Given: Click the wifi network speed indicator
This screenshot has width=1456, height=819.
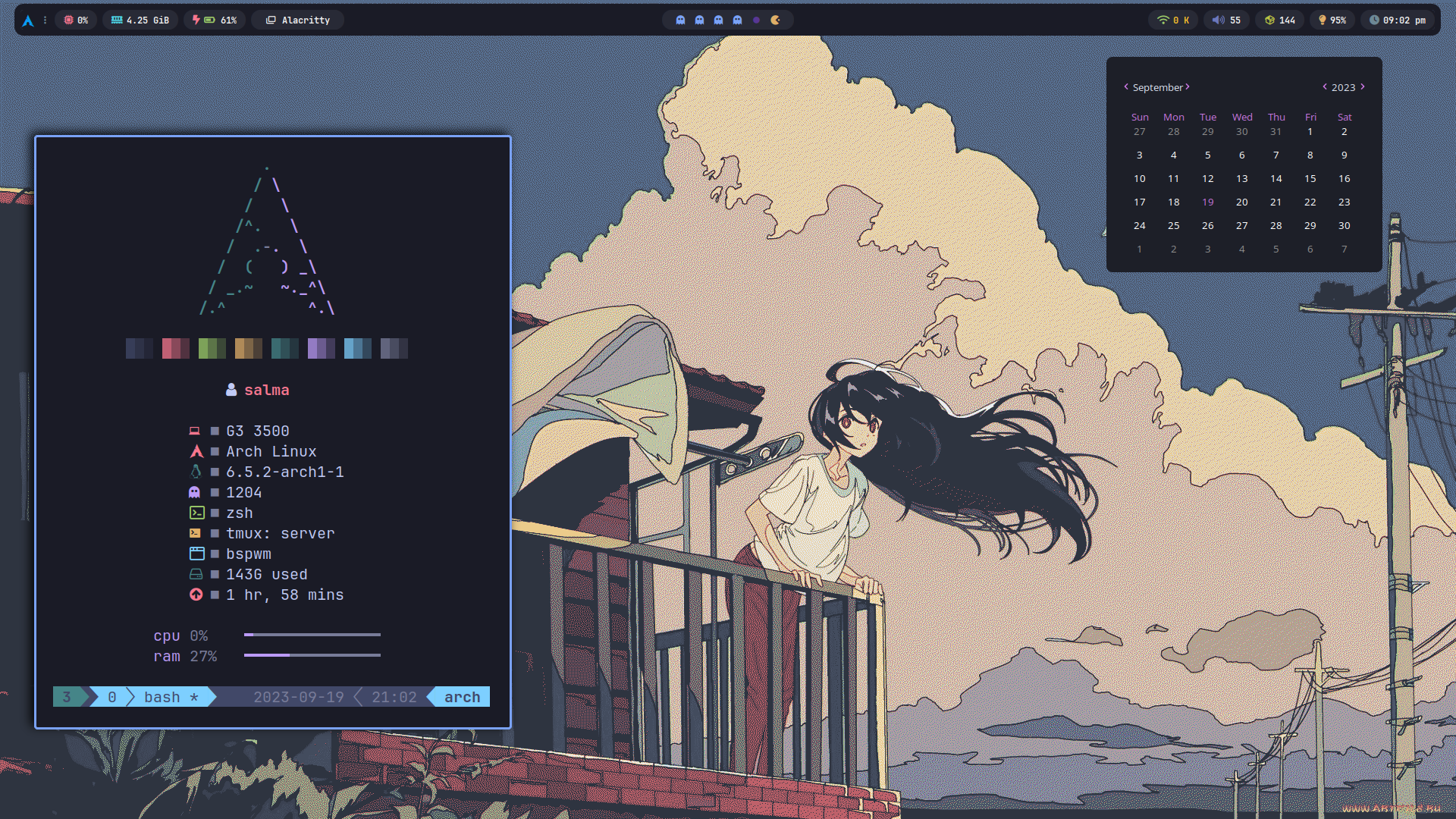Looking at the screenshot, I should [1172, 20].
